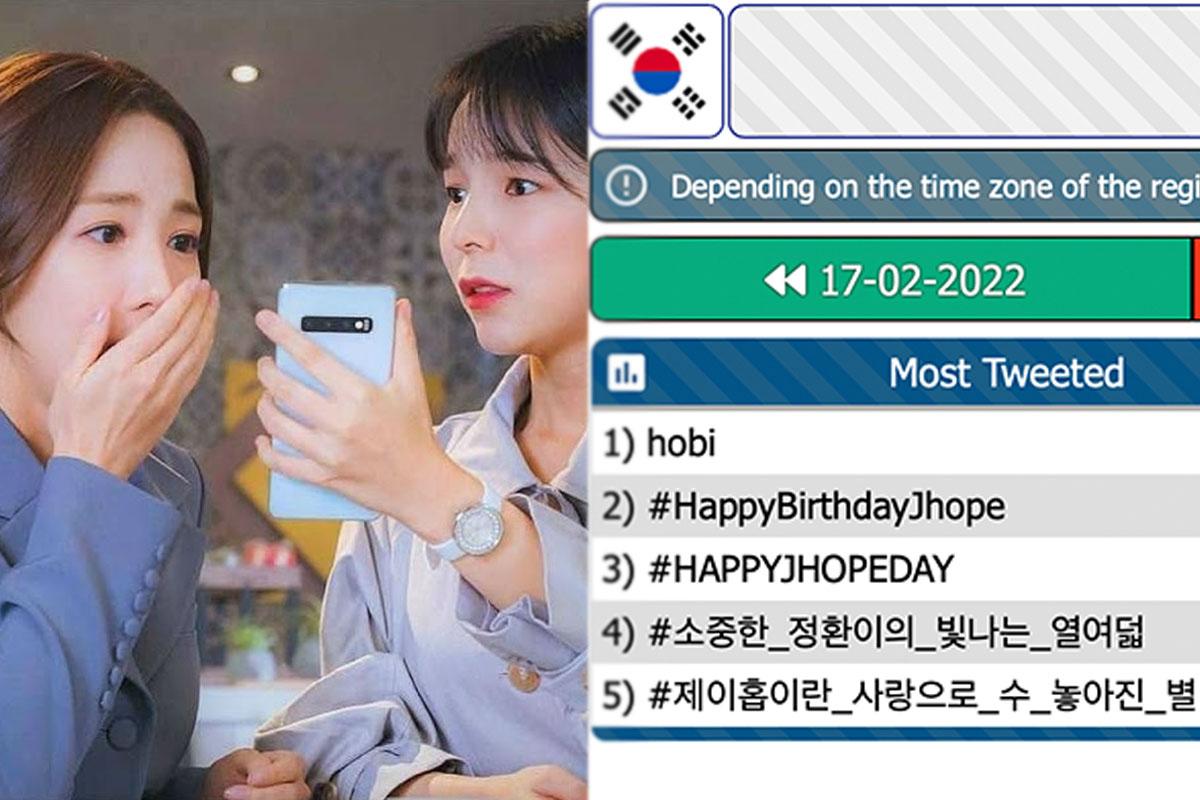This screenshot has height=800, width=1200.
Task: Click the 17-02-2022 date text
Action: tap(922, 281)
